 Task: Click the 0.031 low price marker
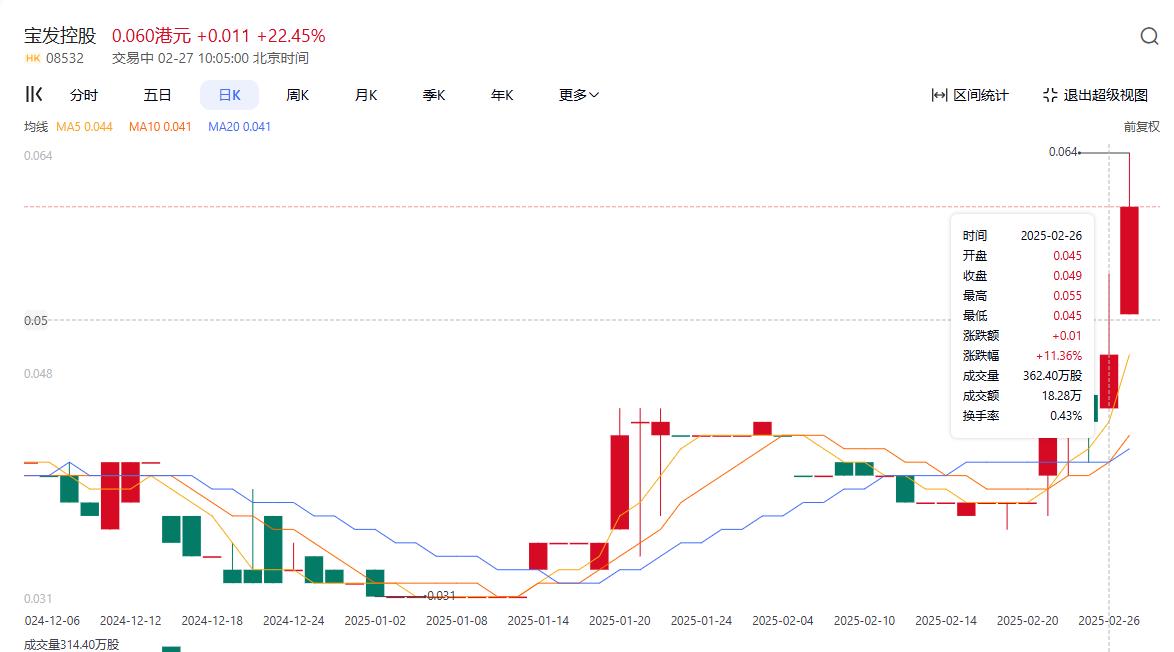tap(441, 596)
